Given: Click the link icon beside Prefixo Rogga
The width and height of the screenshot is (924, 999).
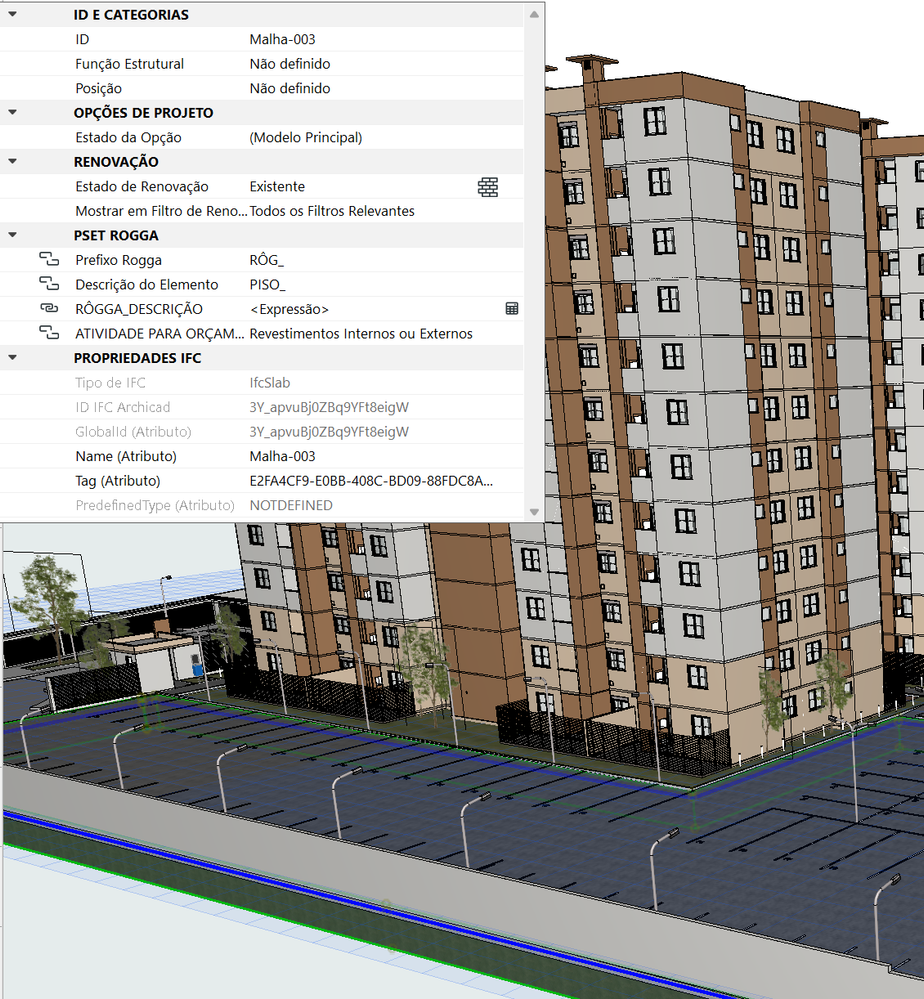Looking at the screenshot, I should [49, 259].
